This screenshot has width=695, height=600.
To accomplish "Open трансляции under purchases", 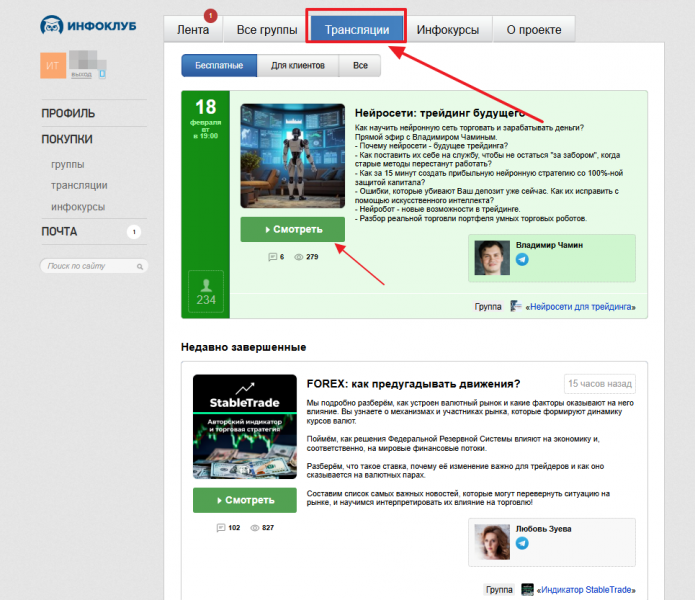I will 79,185.
